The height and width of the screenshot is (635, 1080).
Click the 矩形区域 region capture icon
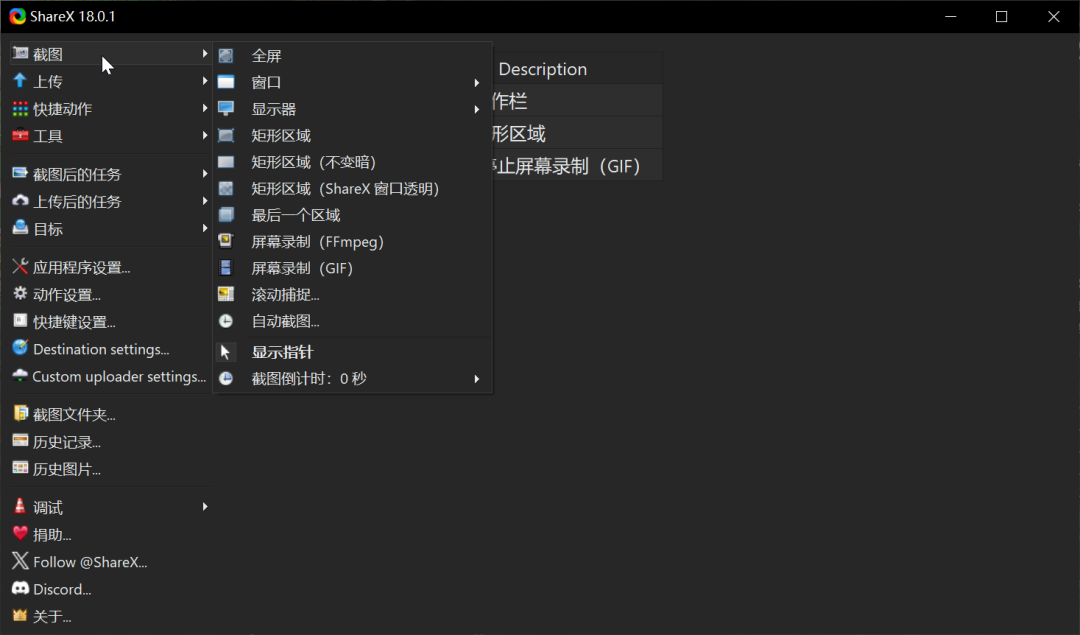pyautogui.click(x=226, y=135)
